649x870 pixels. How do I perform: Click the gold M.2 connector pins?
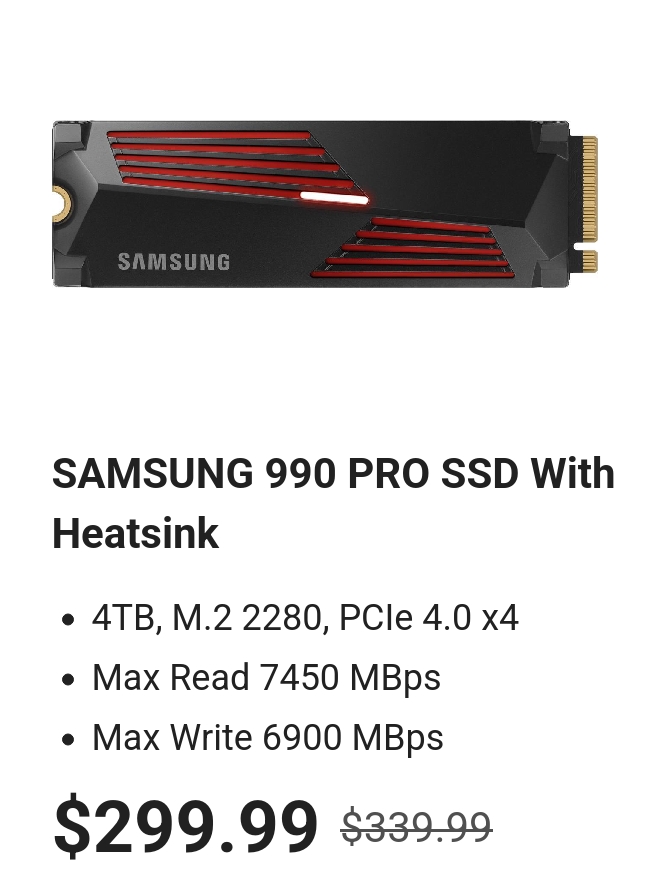pyautogui.click(x=589, y=204)
